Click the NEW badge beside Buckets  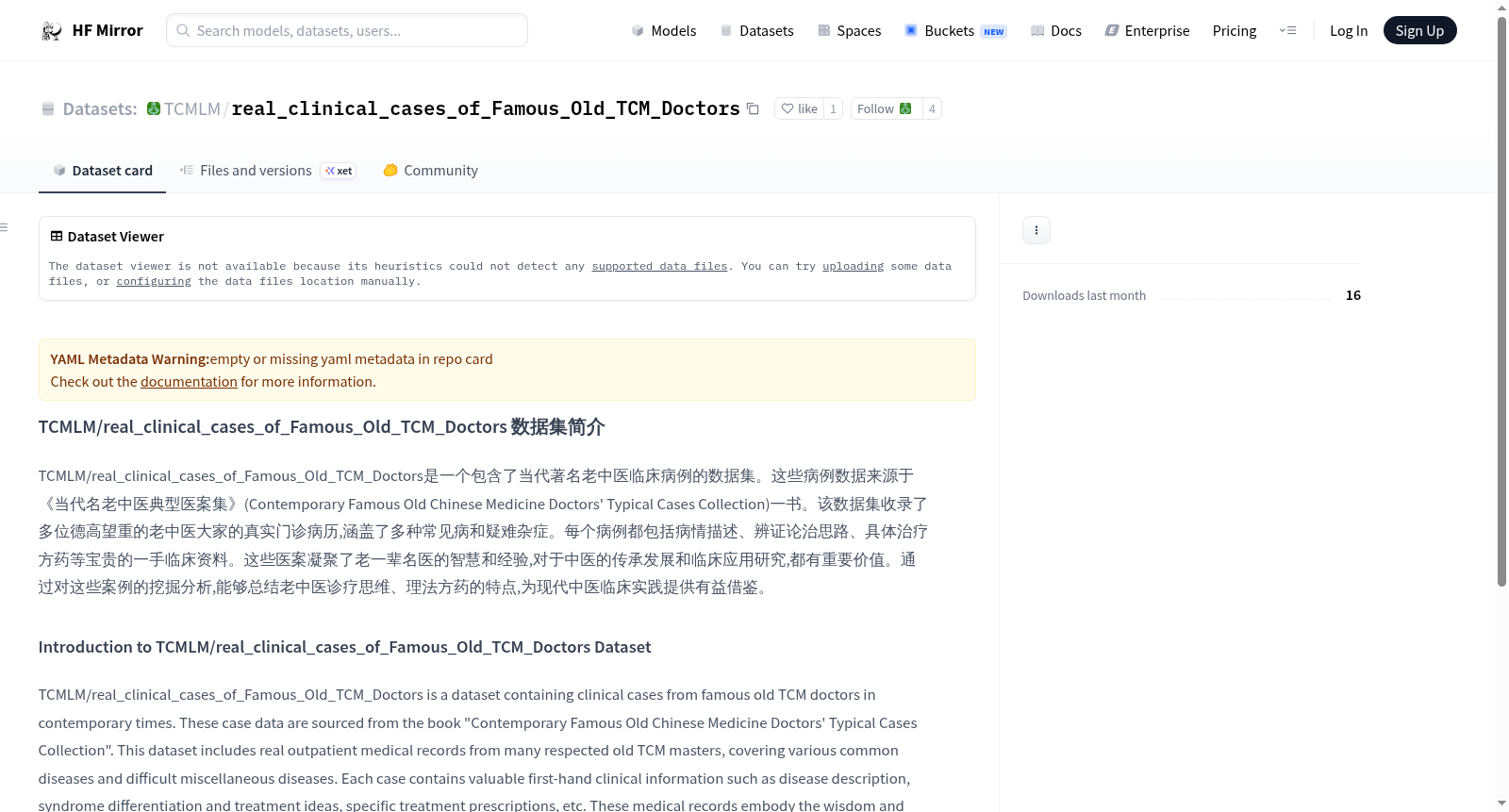point(994,32)
